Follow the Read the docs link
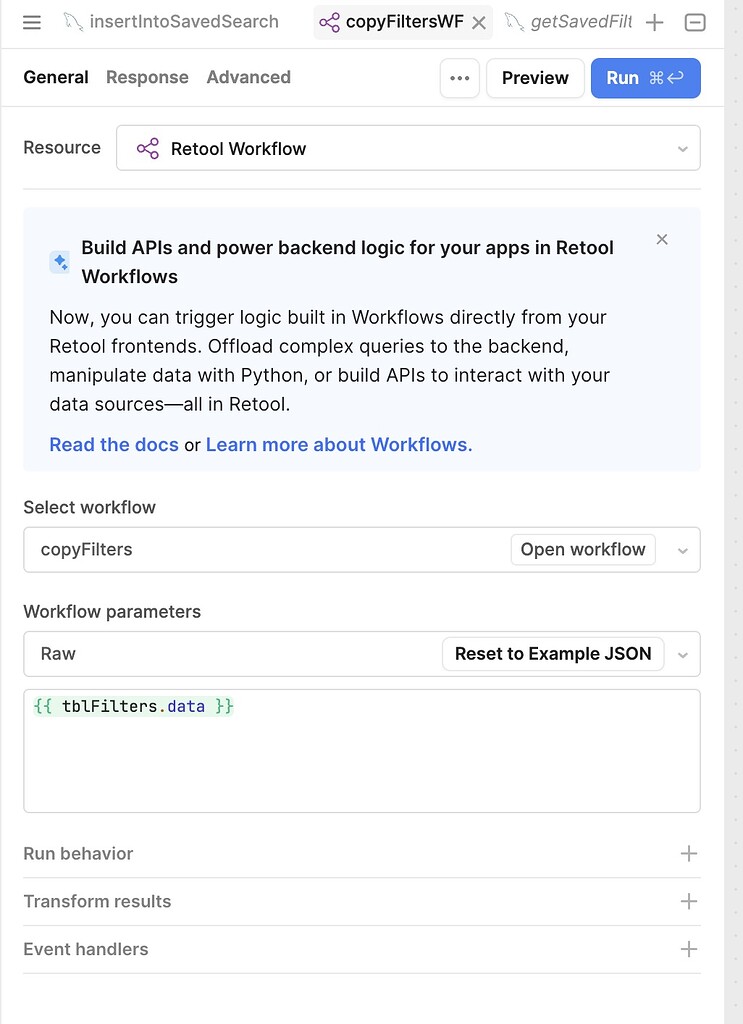Screen dimensions: 743x1024 coord(114,445)
